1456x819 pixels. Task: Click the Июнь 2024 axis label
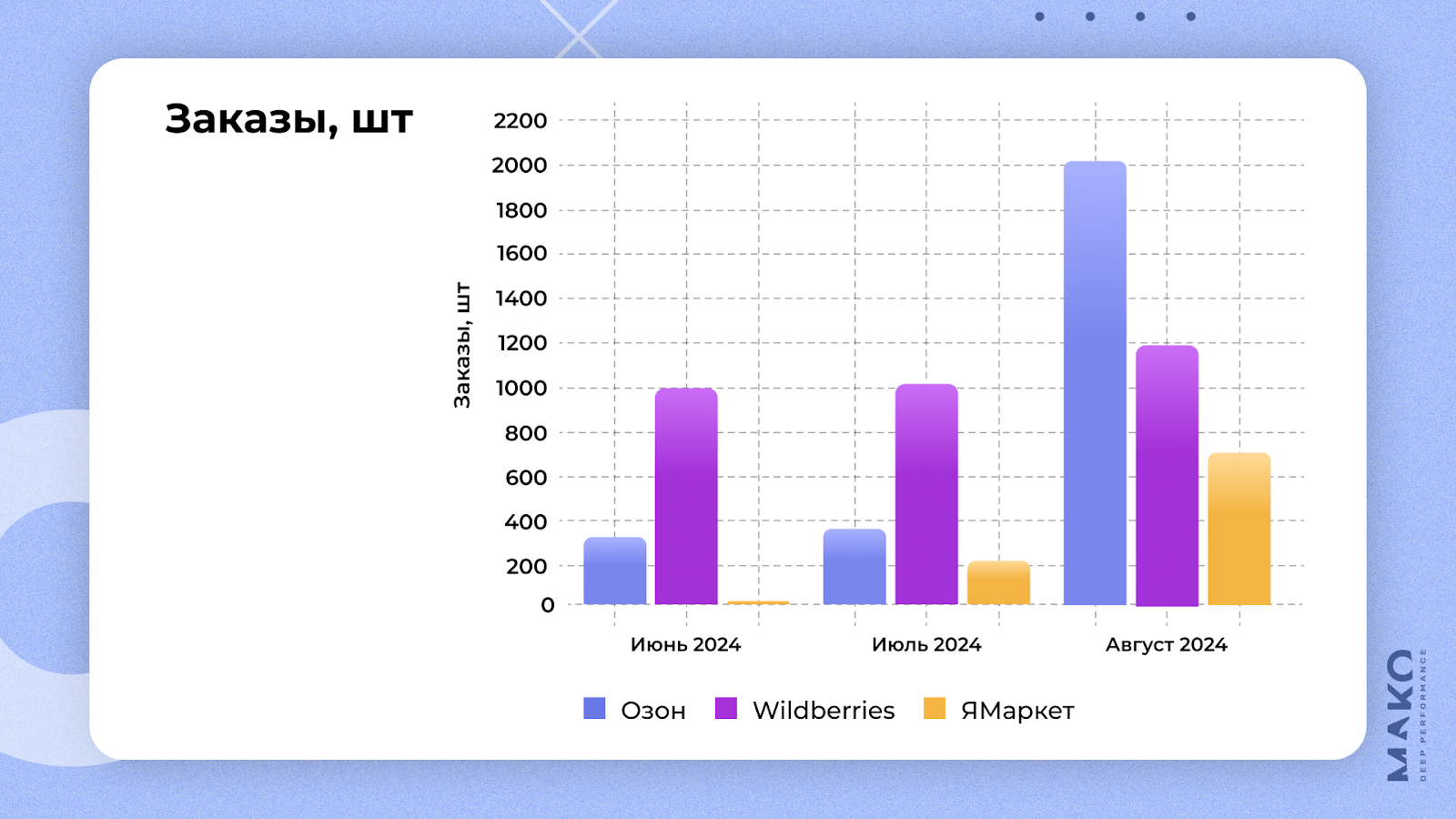point(686,644)
